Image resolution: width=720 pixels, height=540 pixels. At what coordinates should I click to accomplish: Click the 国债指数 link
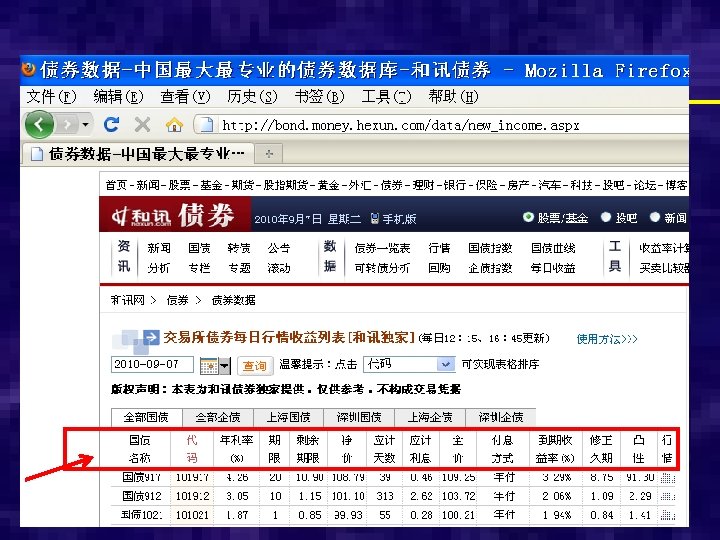coord(490,248)
